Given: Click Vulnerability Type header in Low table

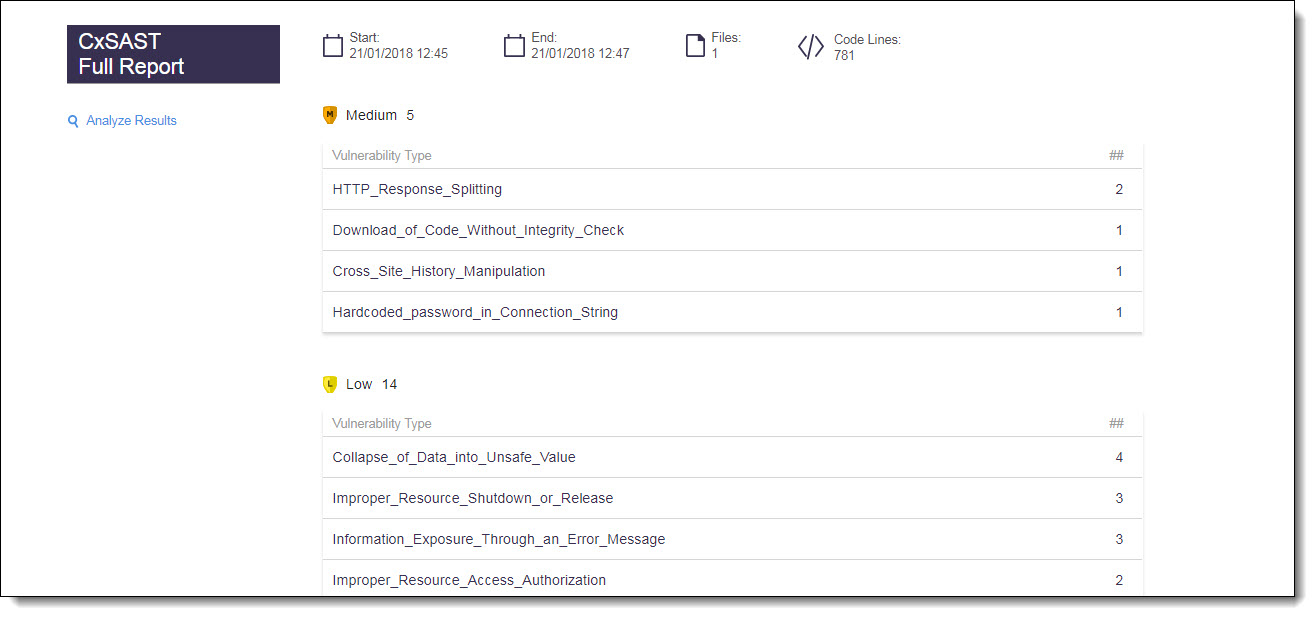Looking at the screenshot, I should 382,424.
